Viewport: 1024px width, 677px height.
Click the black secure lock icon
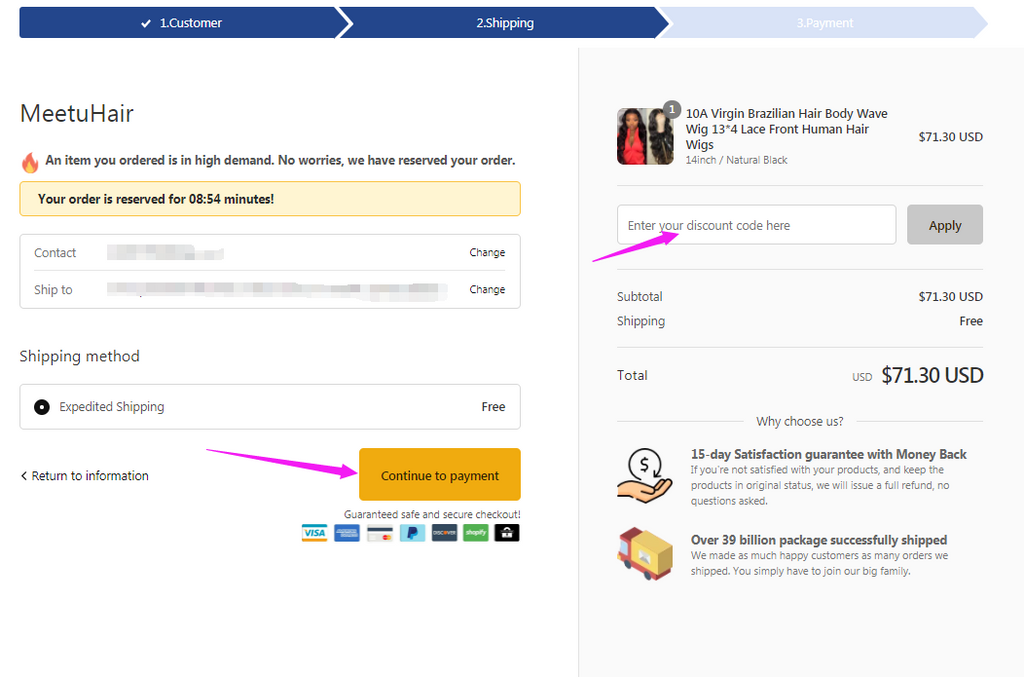tap(507, 533)
